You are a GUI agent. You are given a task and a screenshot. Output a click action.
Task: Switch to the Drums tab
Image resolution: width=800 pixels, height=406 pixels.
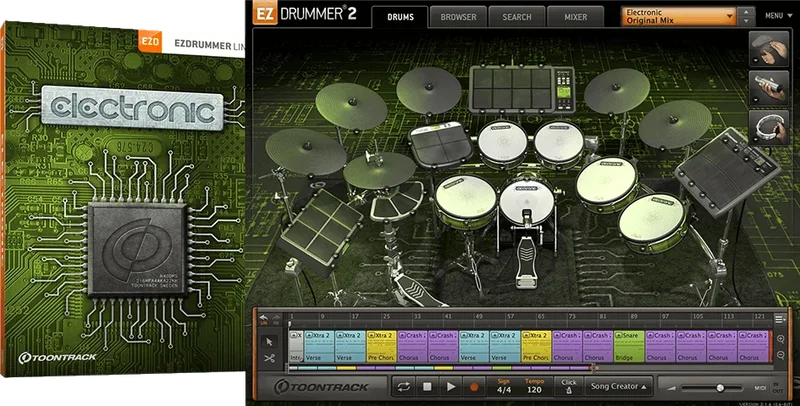[x=401, y=17]
